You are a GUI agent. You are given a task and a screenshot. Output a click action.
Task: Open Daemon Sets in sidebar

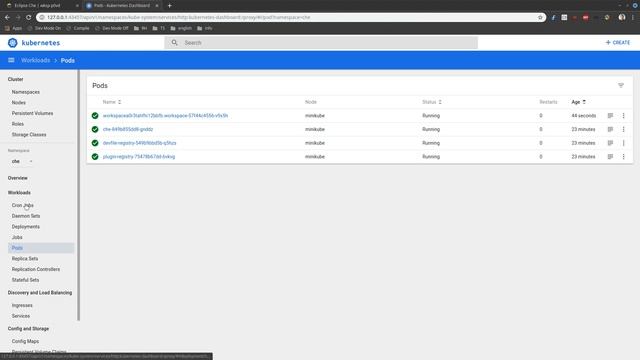point(26,216)
